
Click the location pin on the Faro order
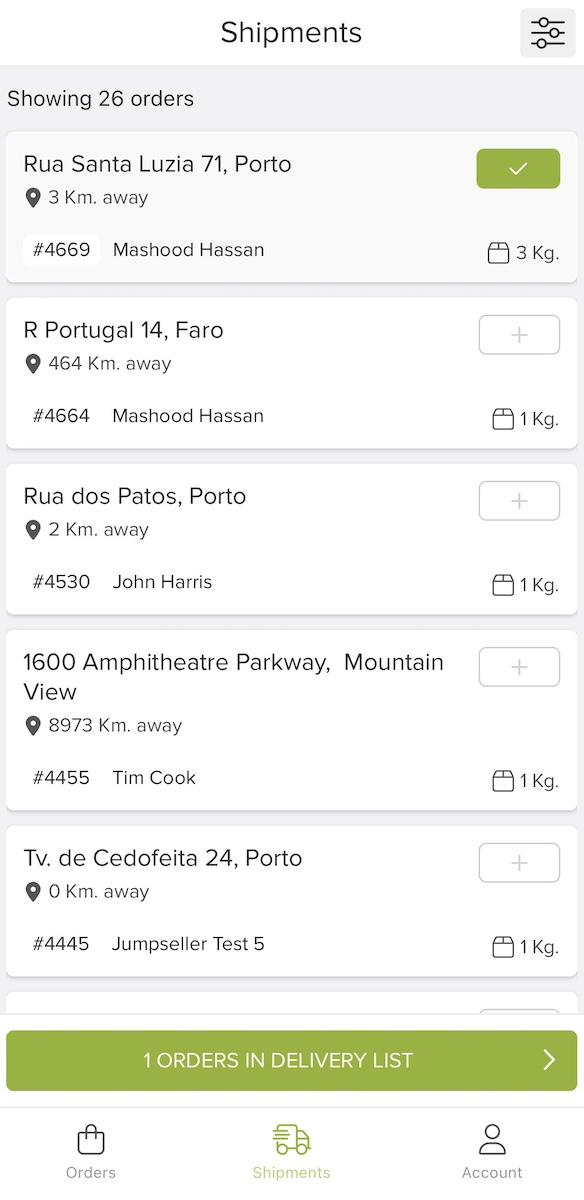31,363
